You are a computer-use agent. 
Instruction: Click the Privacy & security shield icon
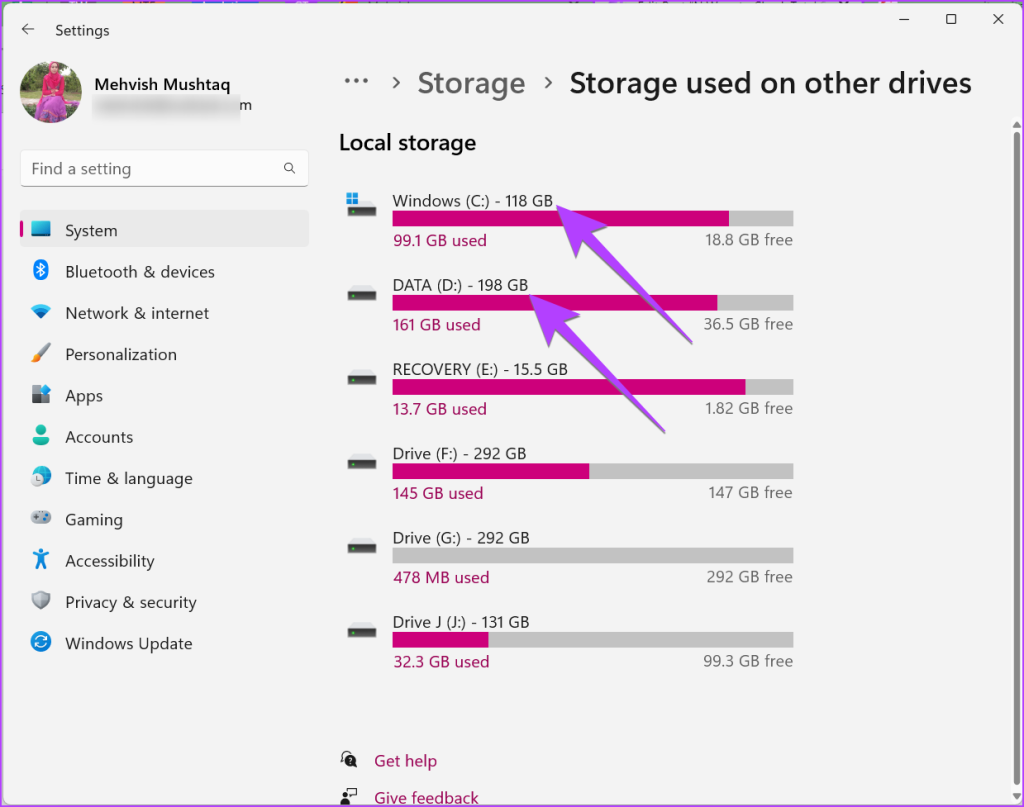coord(41,601)
